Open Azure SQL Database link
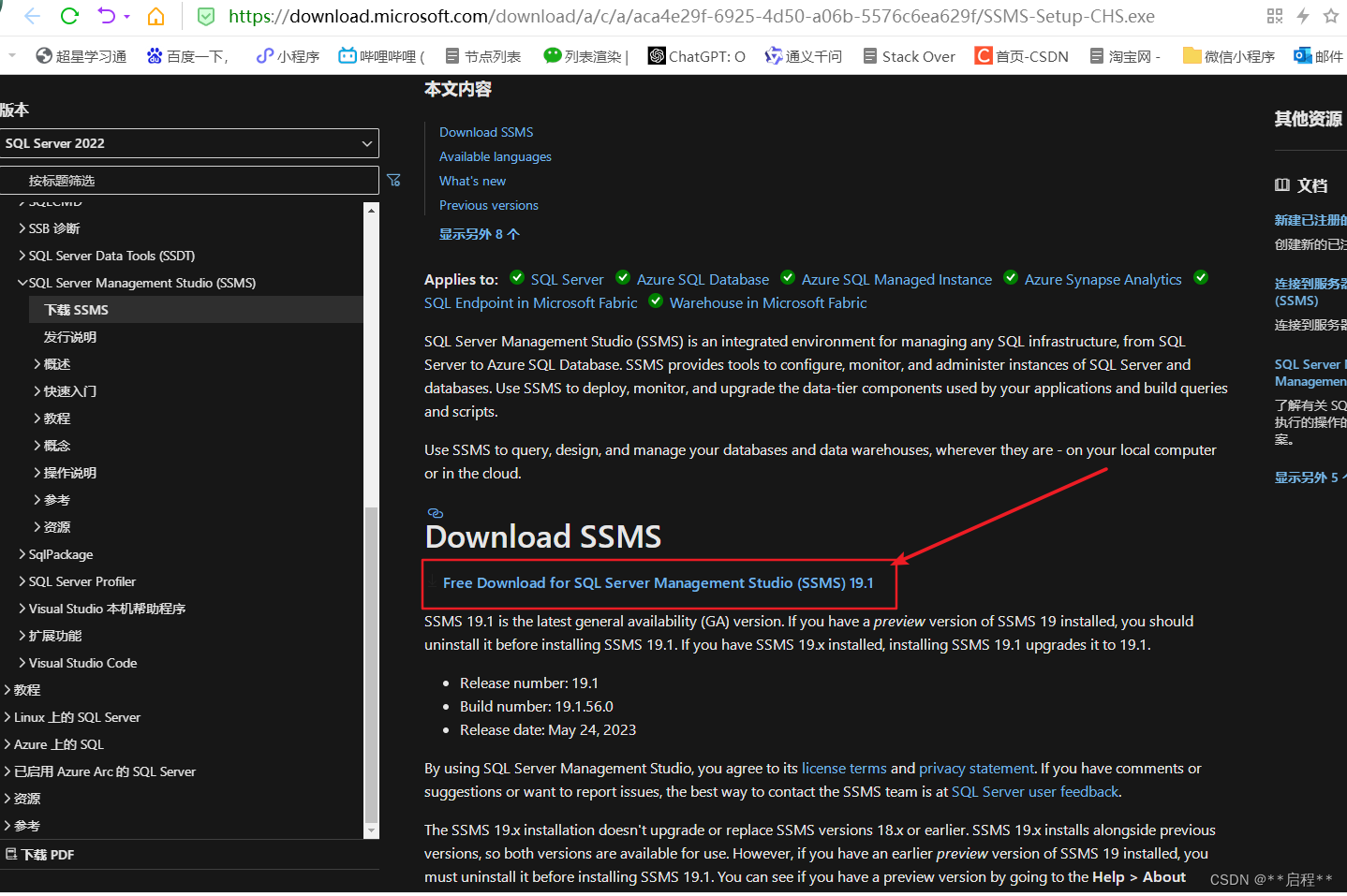This screenshot has width=1347, height=896. coord(703,279)
